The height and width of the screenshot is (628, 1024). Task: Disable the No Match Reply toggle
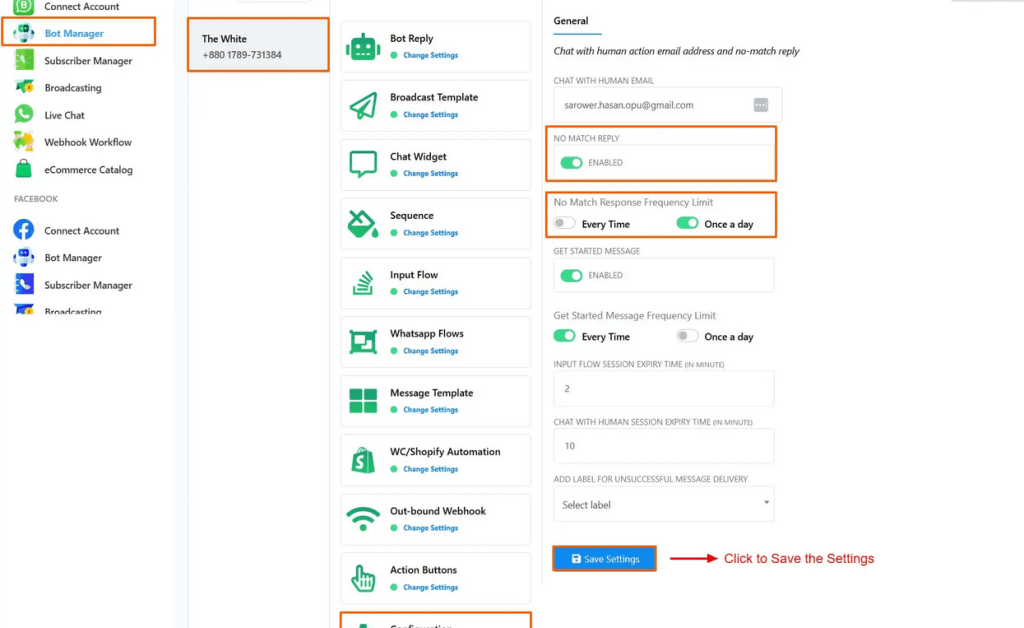[571, 163]
